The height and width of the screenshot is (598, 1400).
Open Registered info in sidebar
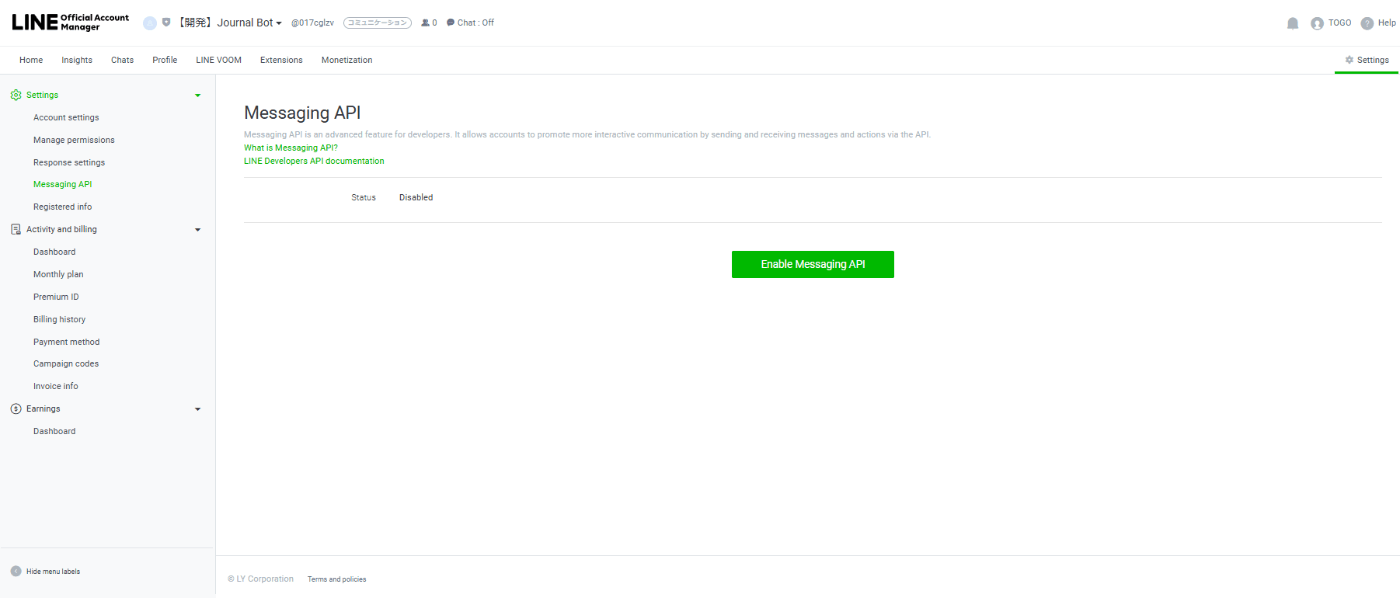coord(62,207)
